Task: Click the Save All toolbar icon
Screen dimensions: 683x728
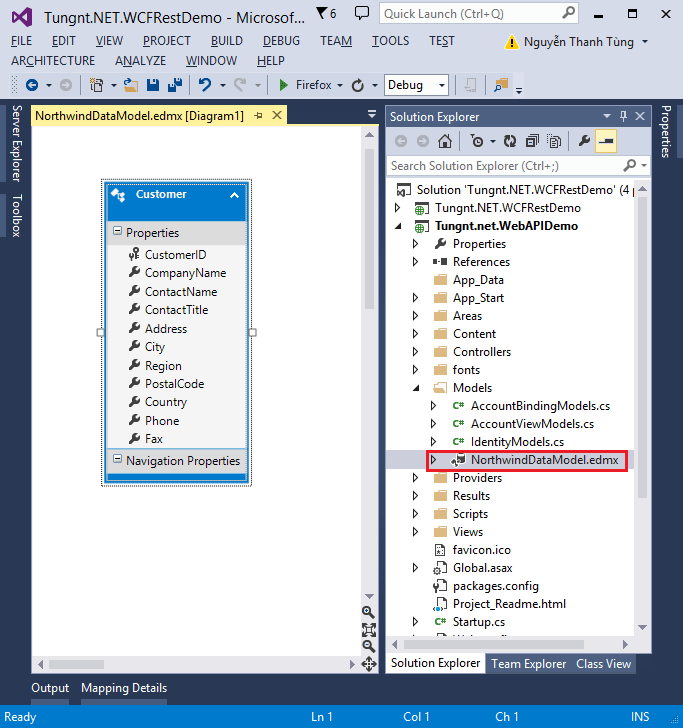Action: pyautogui.click(x=175, y=85)
